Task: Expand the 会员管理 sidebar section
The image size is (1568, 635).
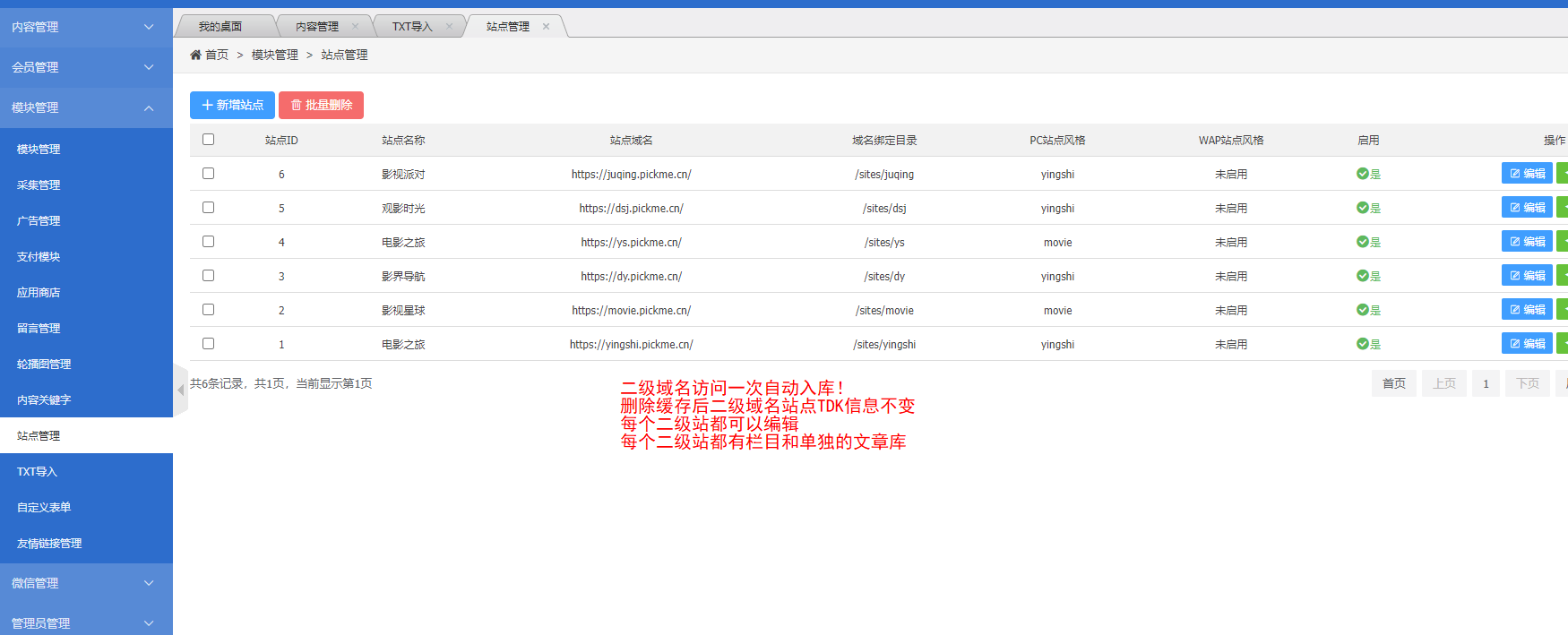Action: coord(82,67)
